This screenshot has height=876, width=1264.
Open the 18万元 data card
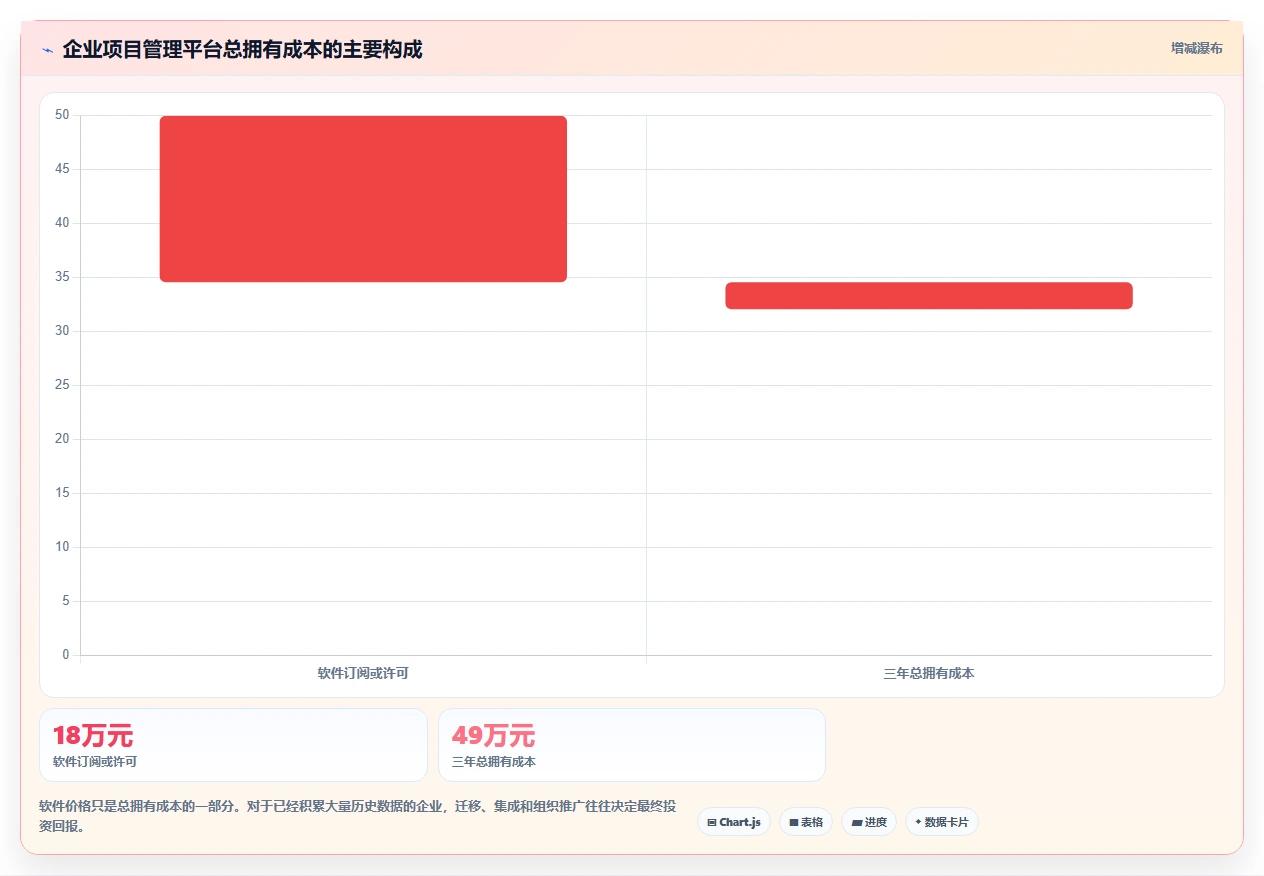[233, 745]
